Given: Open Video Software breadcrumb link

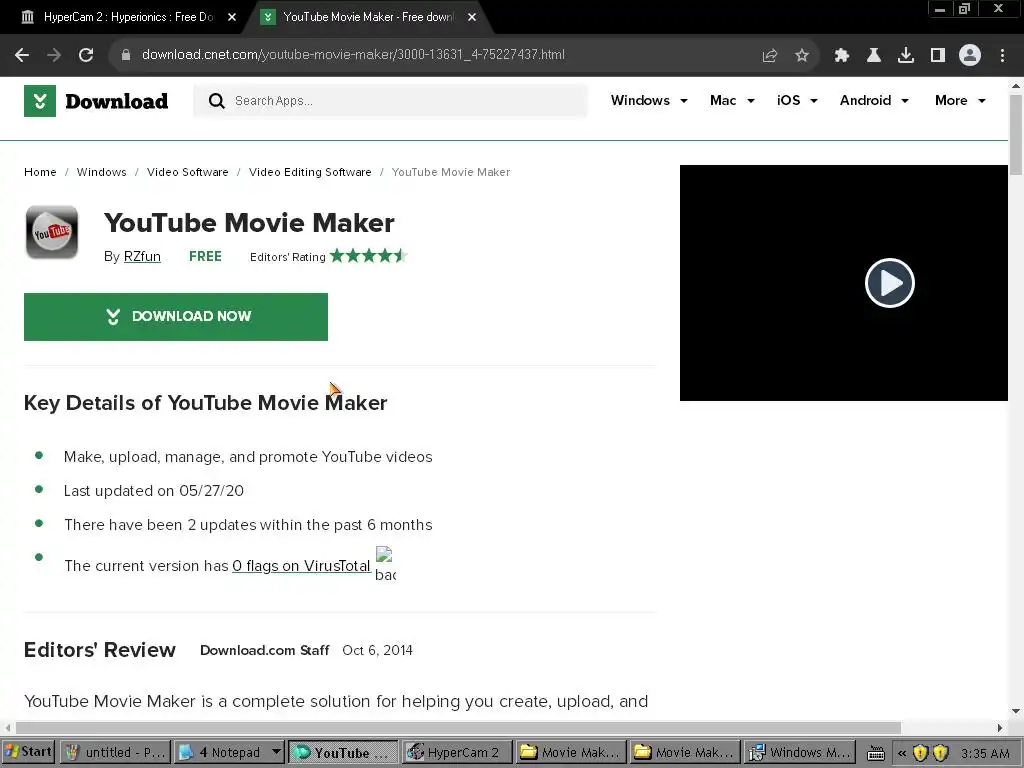Looking at the screenshot, I should pos(187,172).
